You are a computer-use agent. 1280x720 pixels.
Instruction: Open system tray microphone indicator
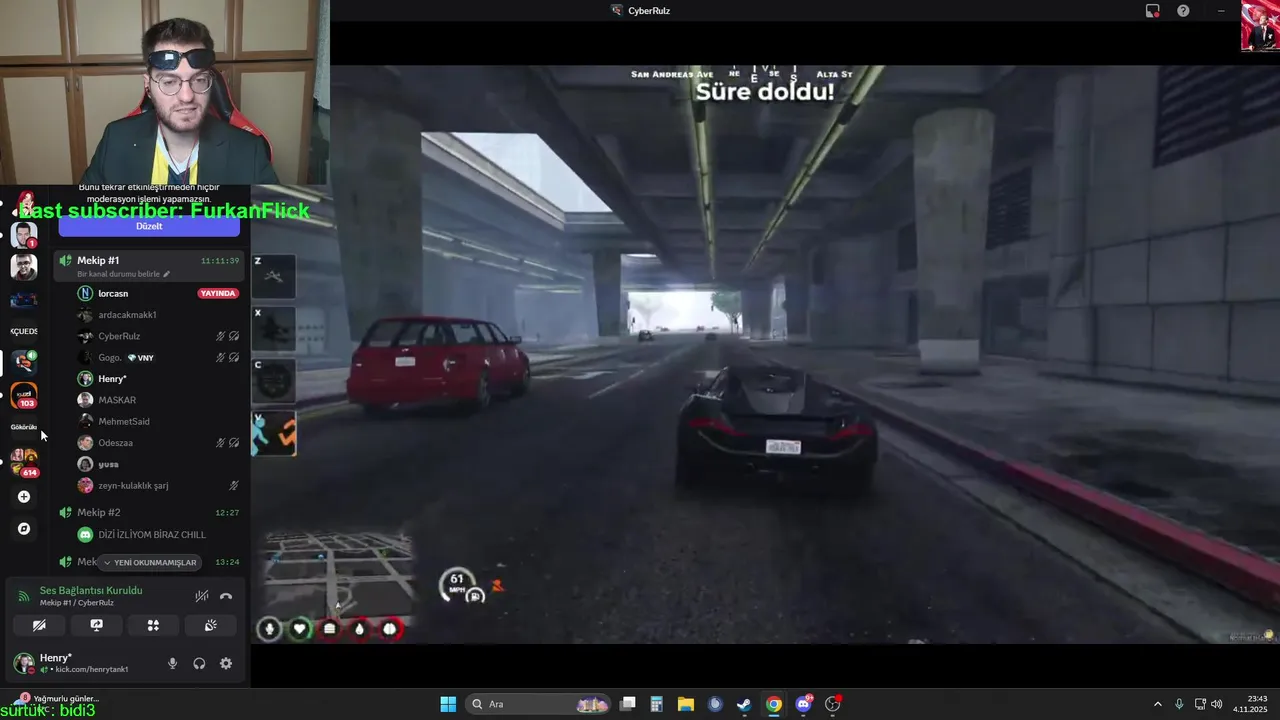1179,704
